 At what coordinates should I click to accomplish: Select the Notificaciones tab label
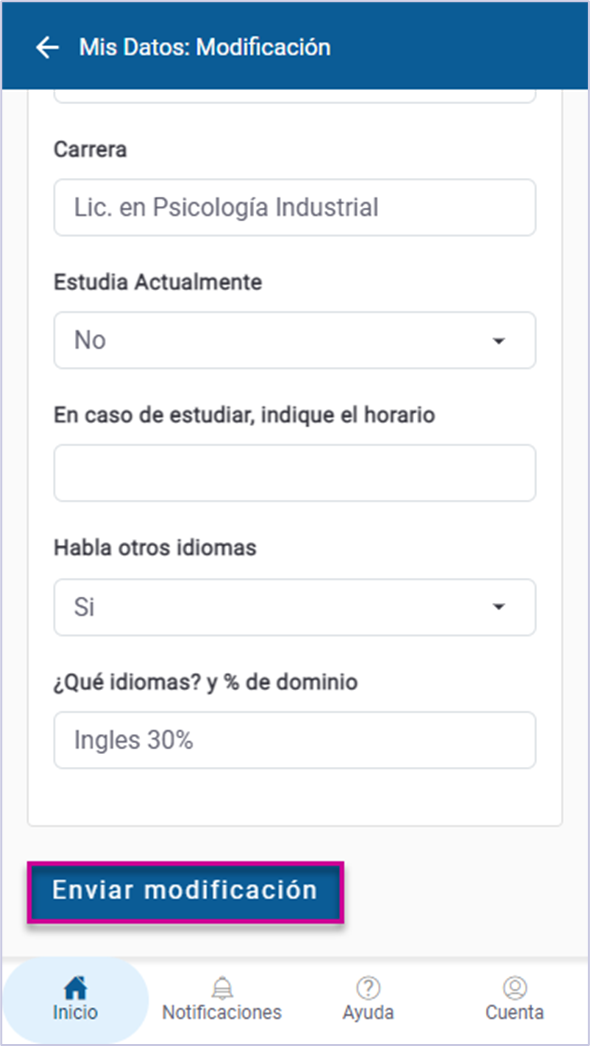222,1012
